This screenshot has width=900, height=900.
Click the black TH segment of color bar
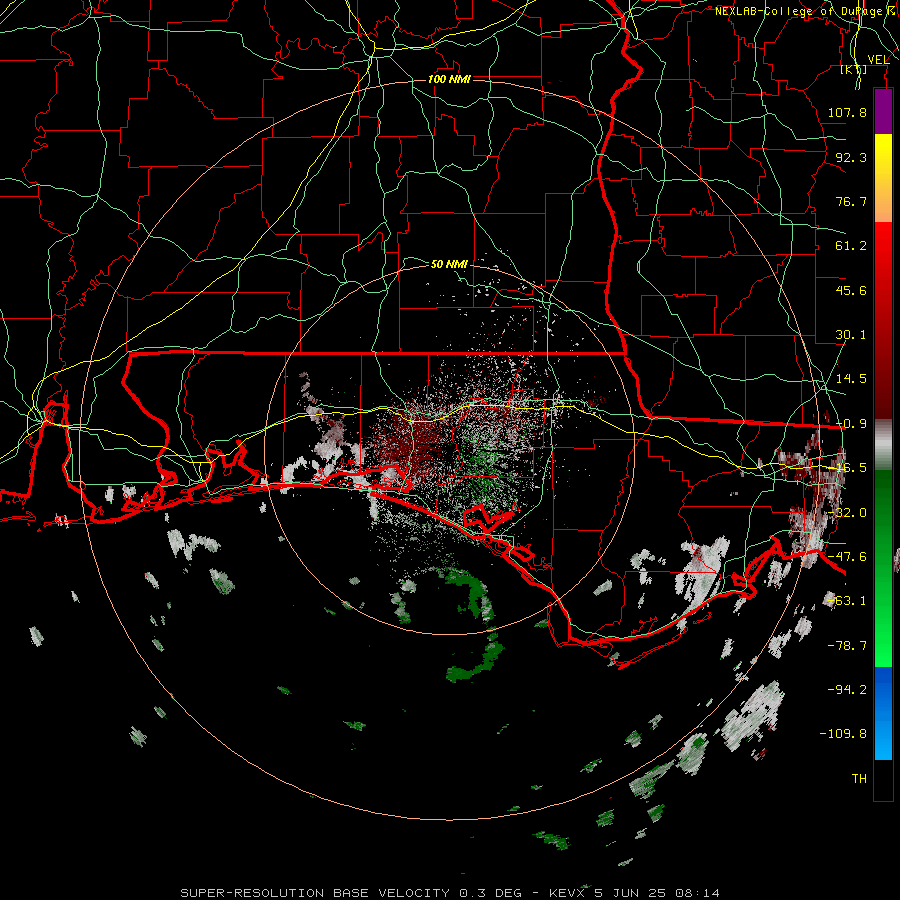coord(883,779)
